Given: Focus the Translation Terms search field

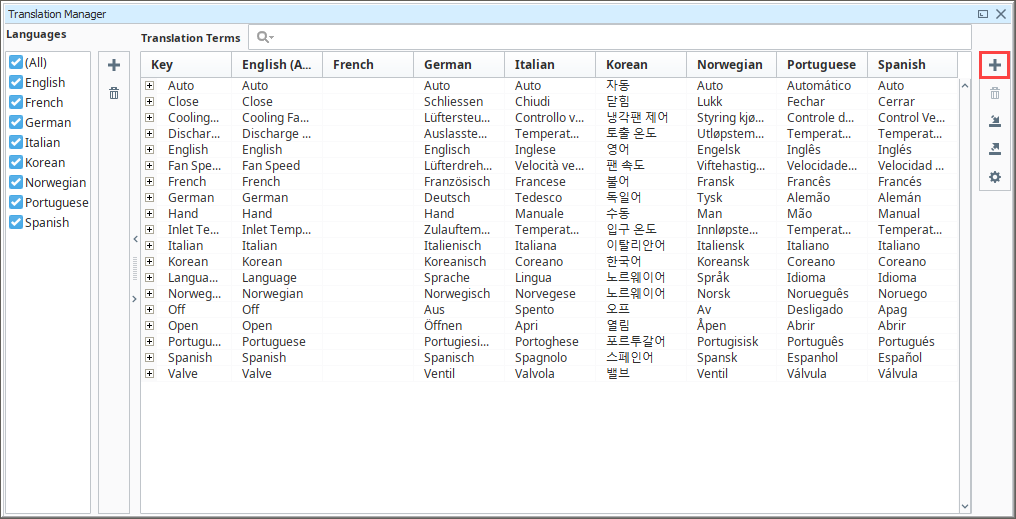Looking at the screenshot, I should pos(610,38).
